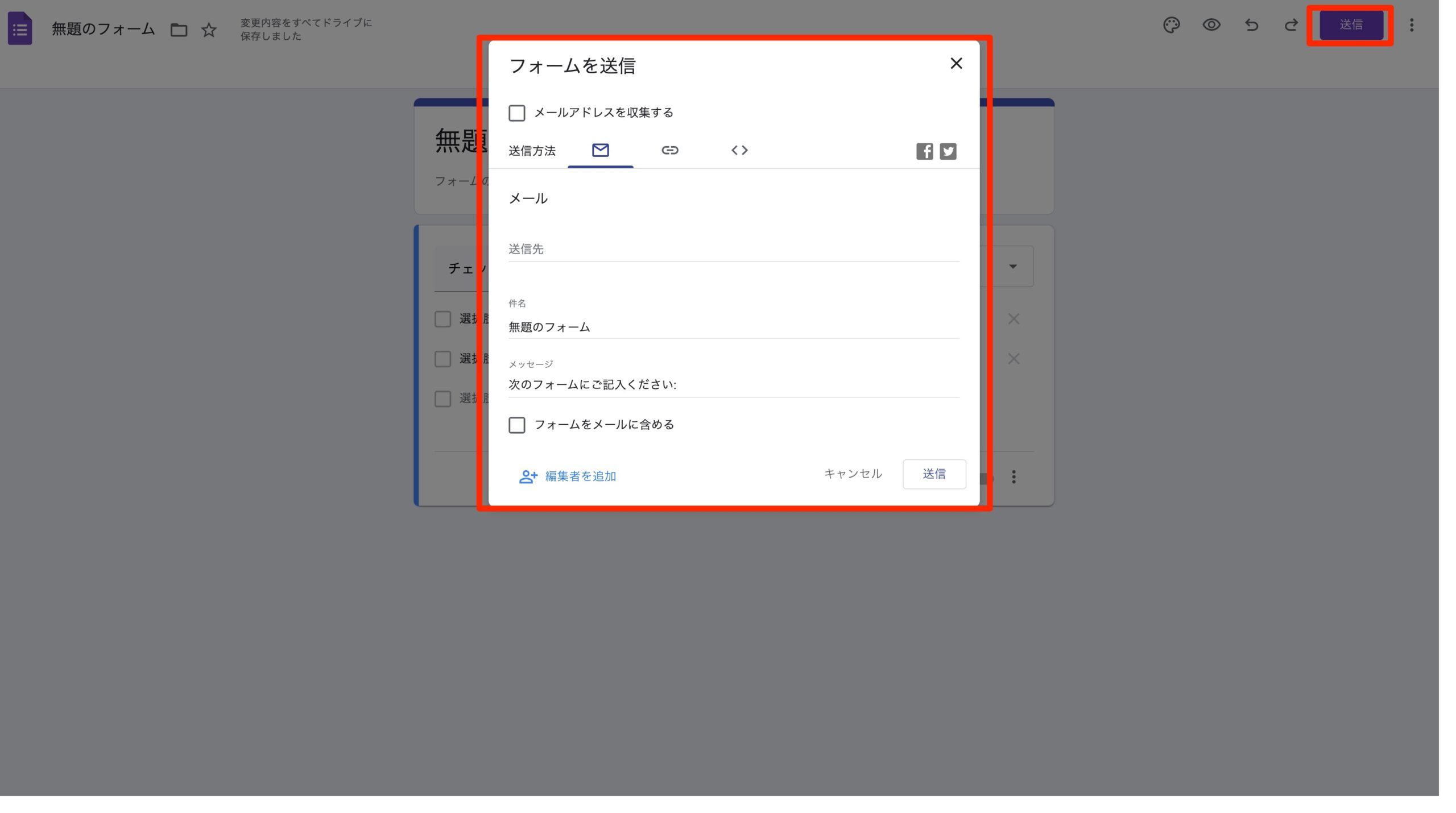The width and height of the screenshot is (1456, 813).
Task: Open the theme customization palette
Action: [x=1172, y=25]
